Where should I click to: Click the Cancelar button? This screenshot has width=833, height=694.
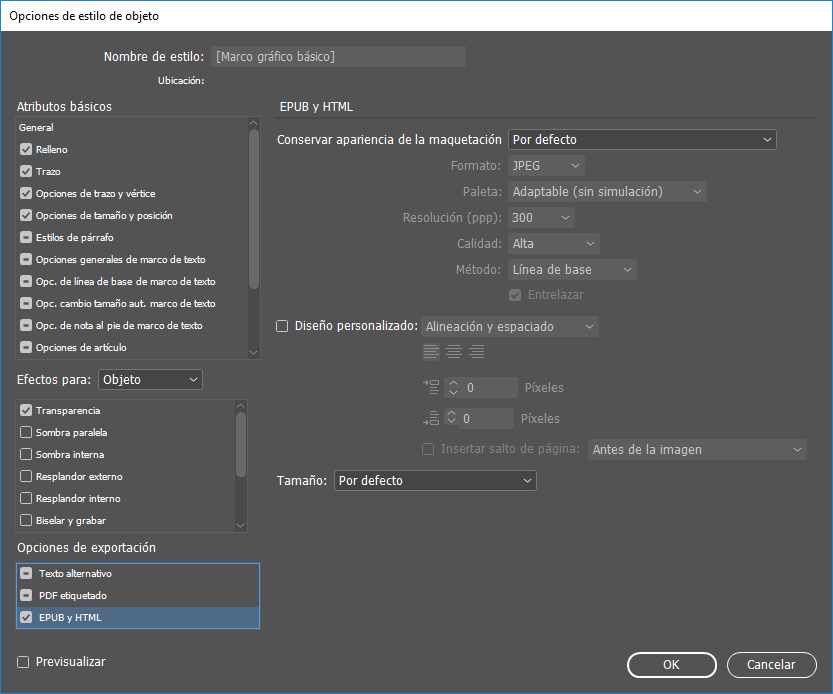(771, 664)
